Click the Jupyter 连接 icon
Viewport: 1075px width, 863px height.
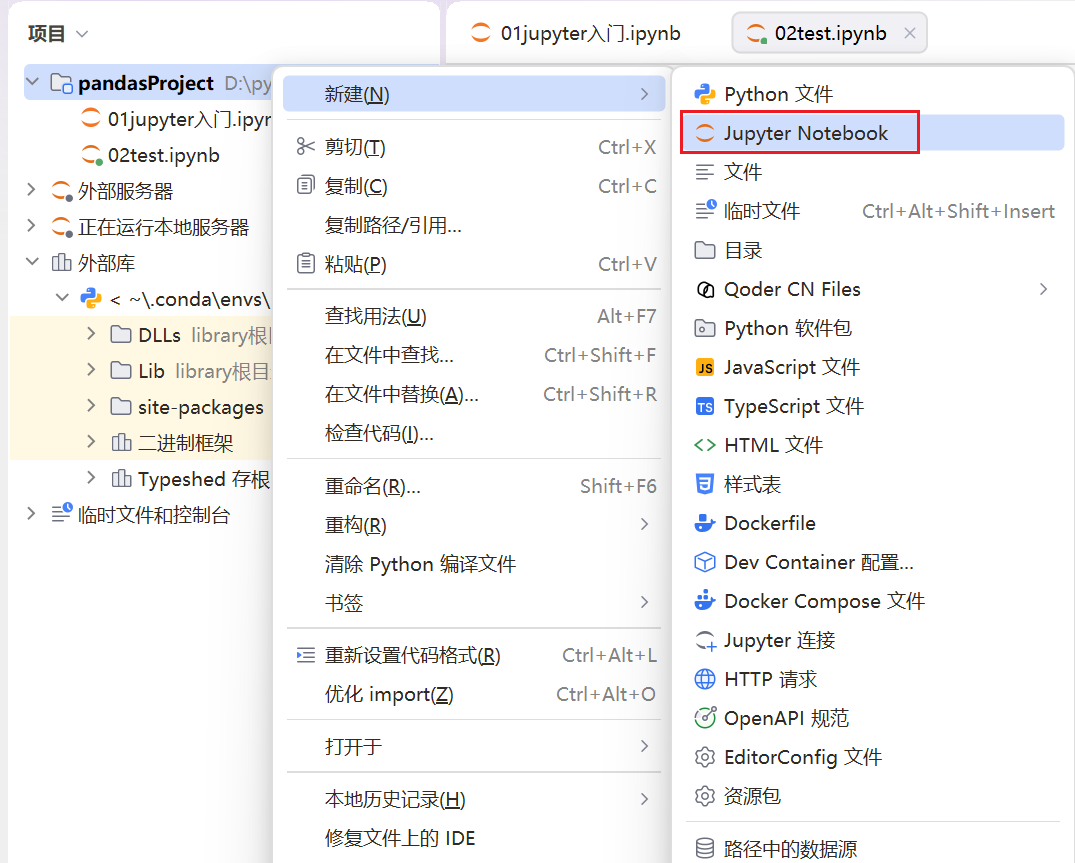(x=705, y=640)
